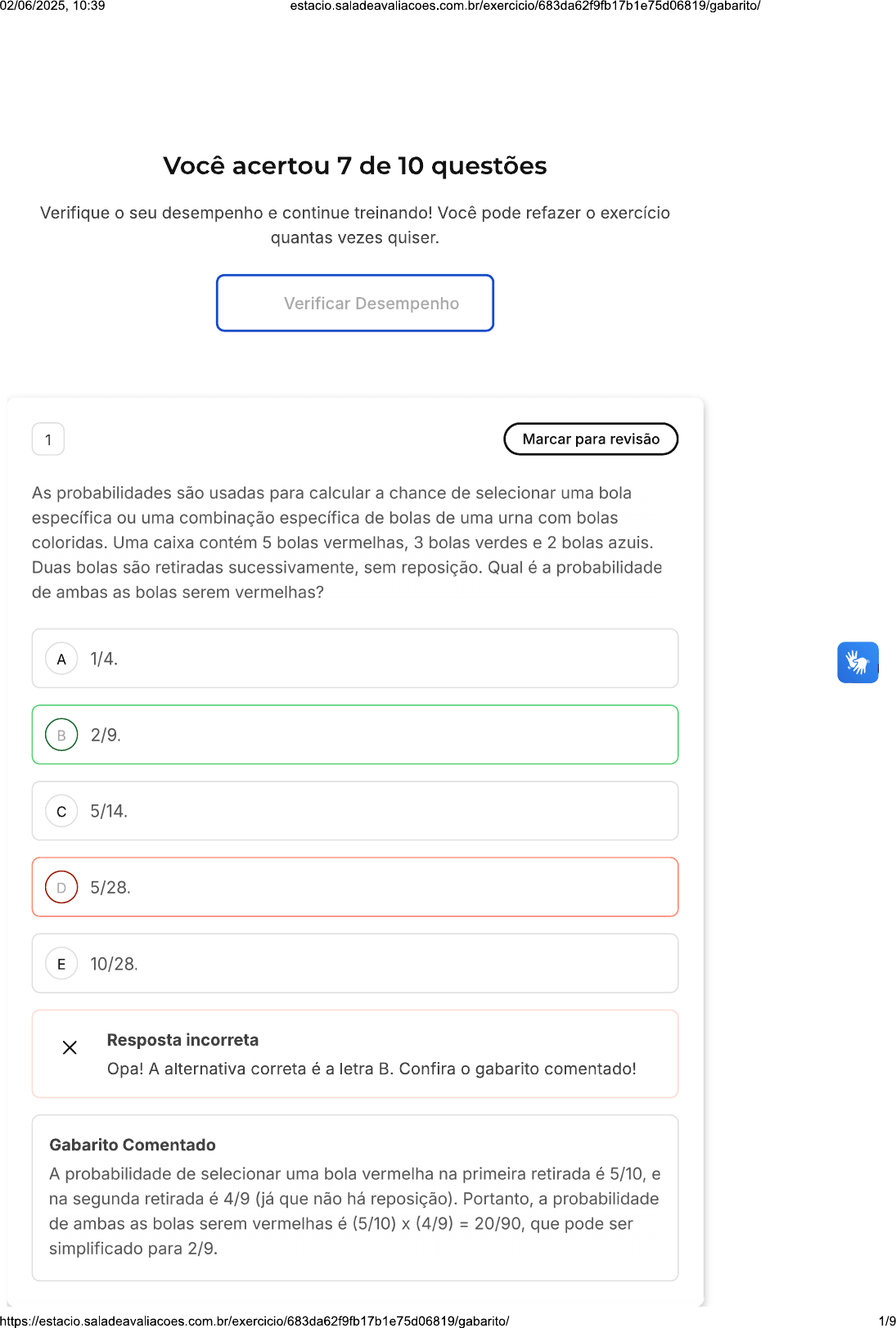Click Marcar para revisão button
Screen dimensions: 896x1328
click(591, 439)
